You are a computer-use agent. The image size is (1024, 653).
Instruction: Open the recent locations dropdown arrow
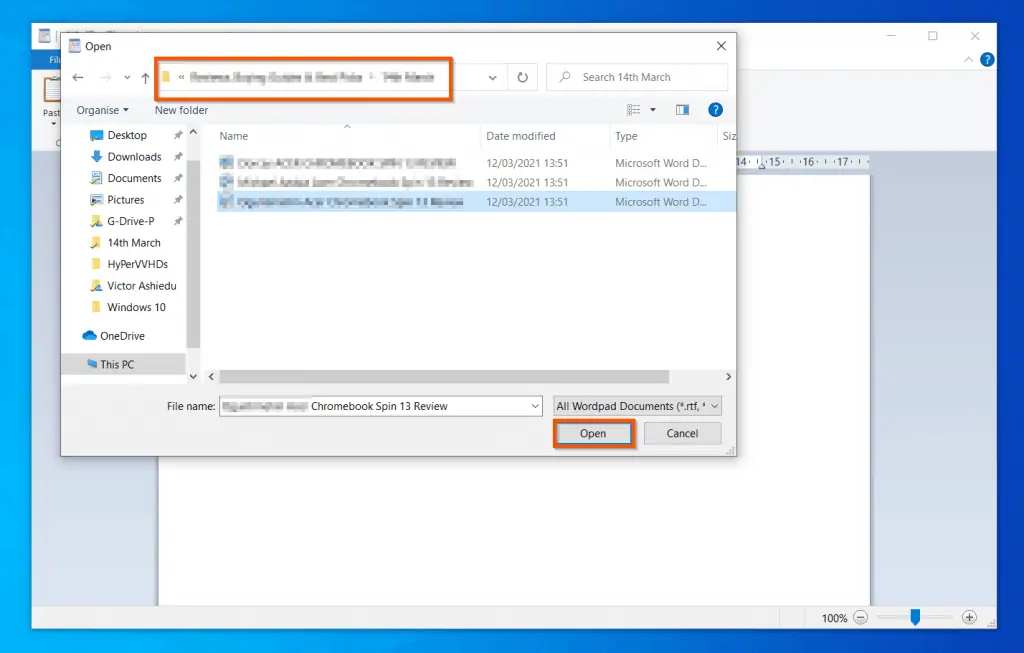(x=127, y=78)
